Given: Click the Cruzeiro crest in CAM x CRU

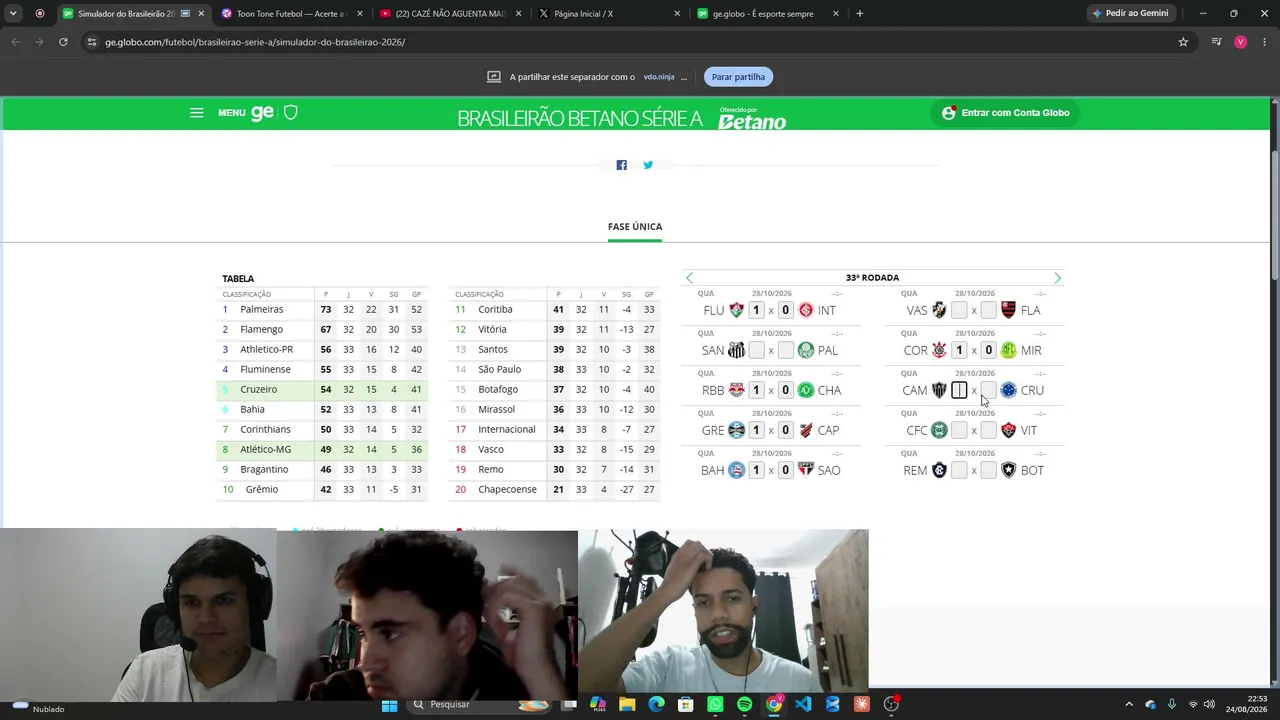Looking at the screenshot, I should [x=1008, y=390].
